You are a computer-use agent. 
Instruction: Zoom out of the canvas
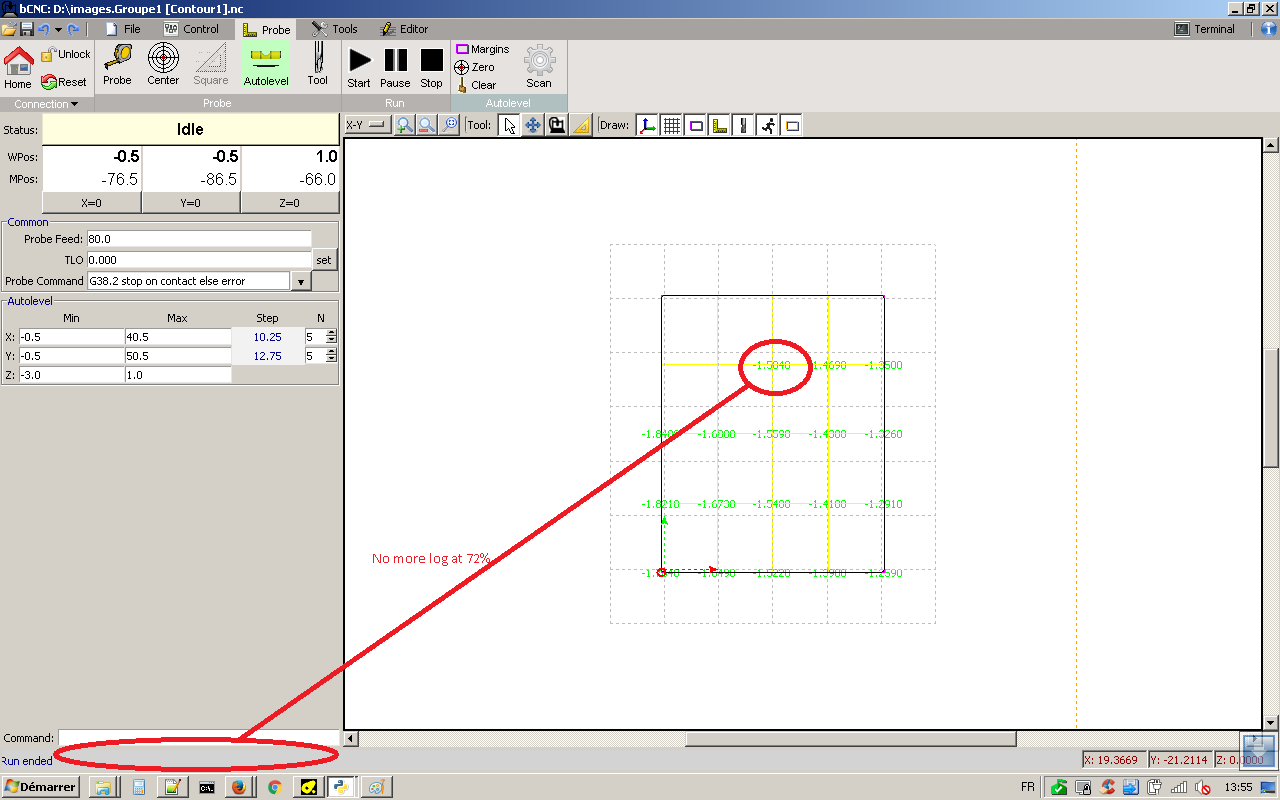427,125
